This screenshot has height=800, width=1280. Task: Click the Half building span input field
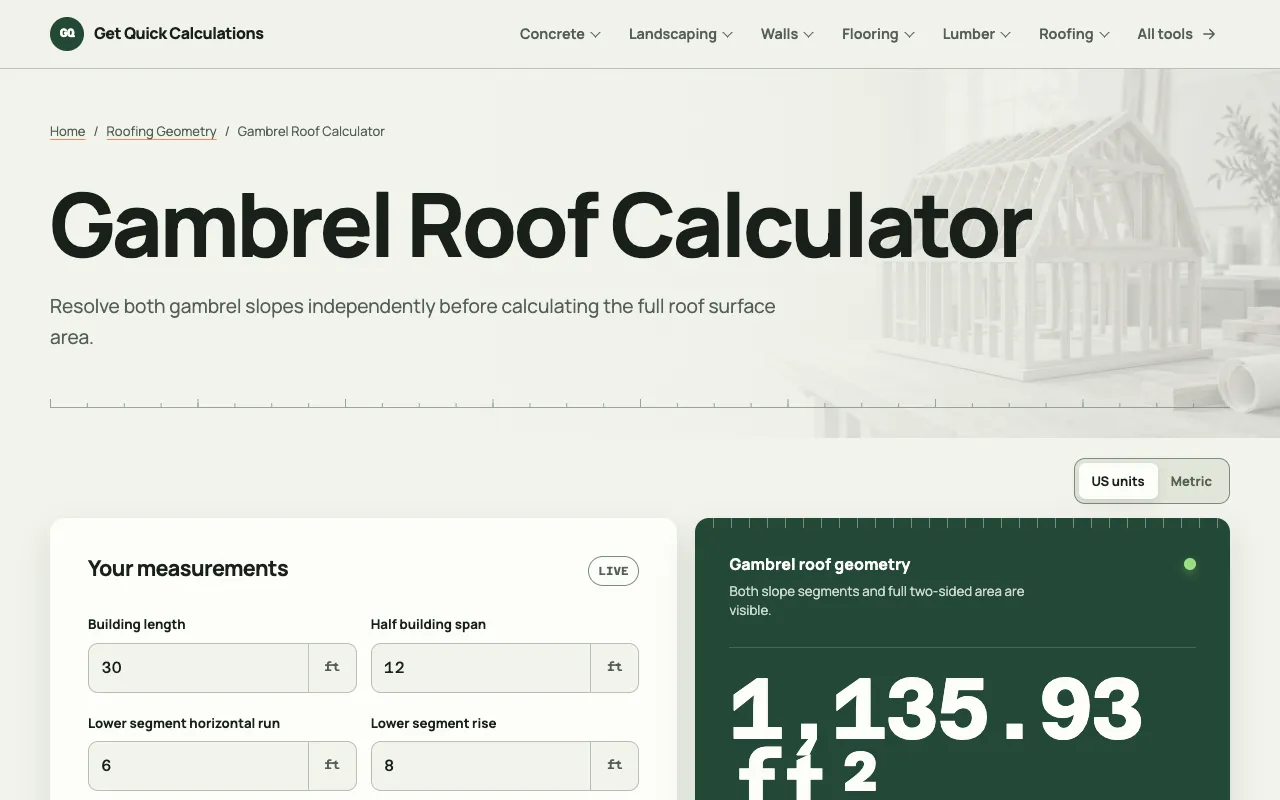481,668
